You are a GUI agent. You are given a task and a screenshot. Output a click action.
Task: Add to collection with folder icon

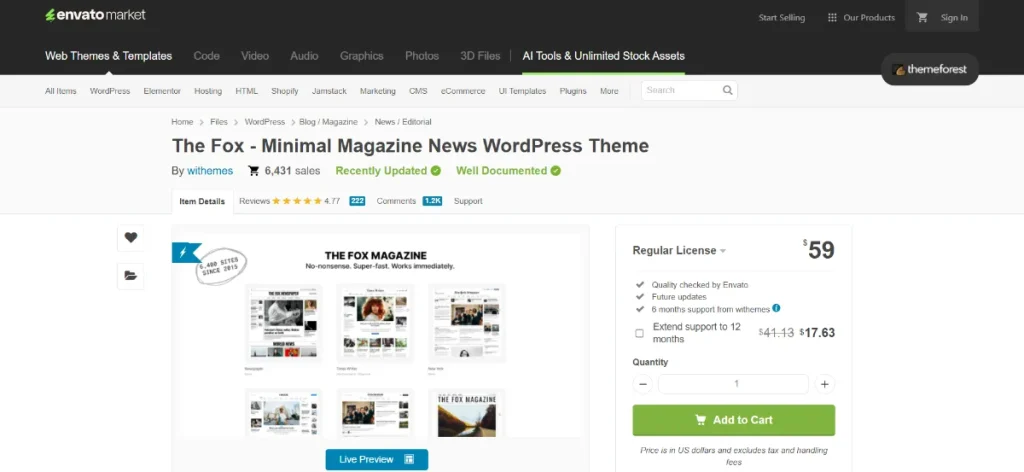point(131,276)
